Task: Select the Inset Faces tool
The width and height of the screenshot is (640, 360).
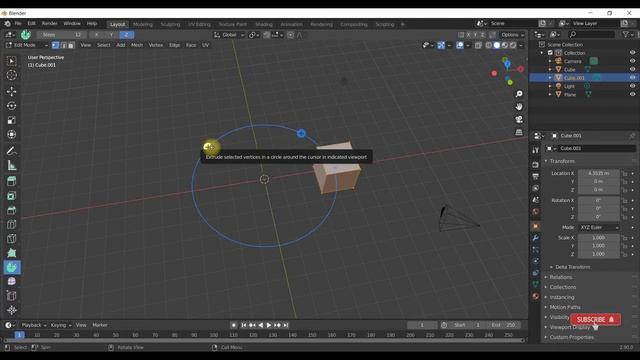Action: pos(11,196)
